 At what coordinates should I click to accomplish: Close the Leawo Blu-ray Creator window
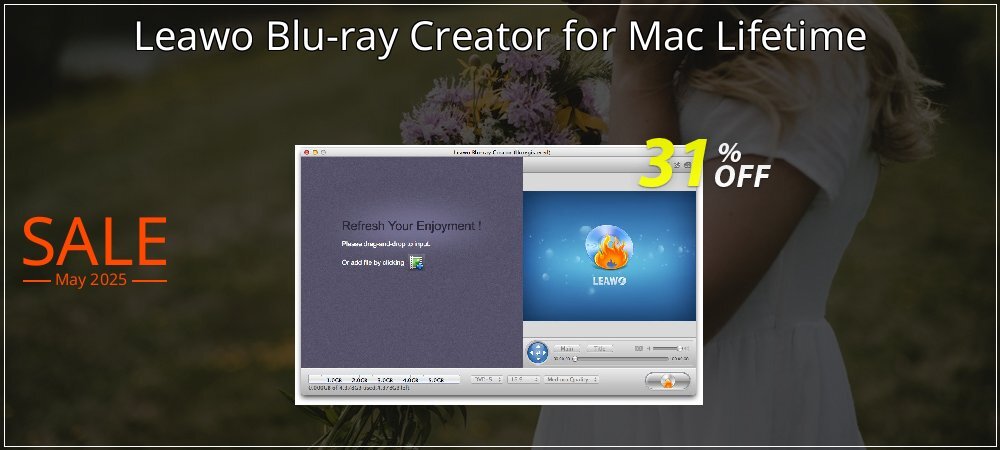click(306, 152)
